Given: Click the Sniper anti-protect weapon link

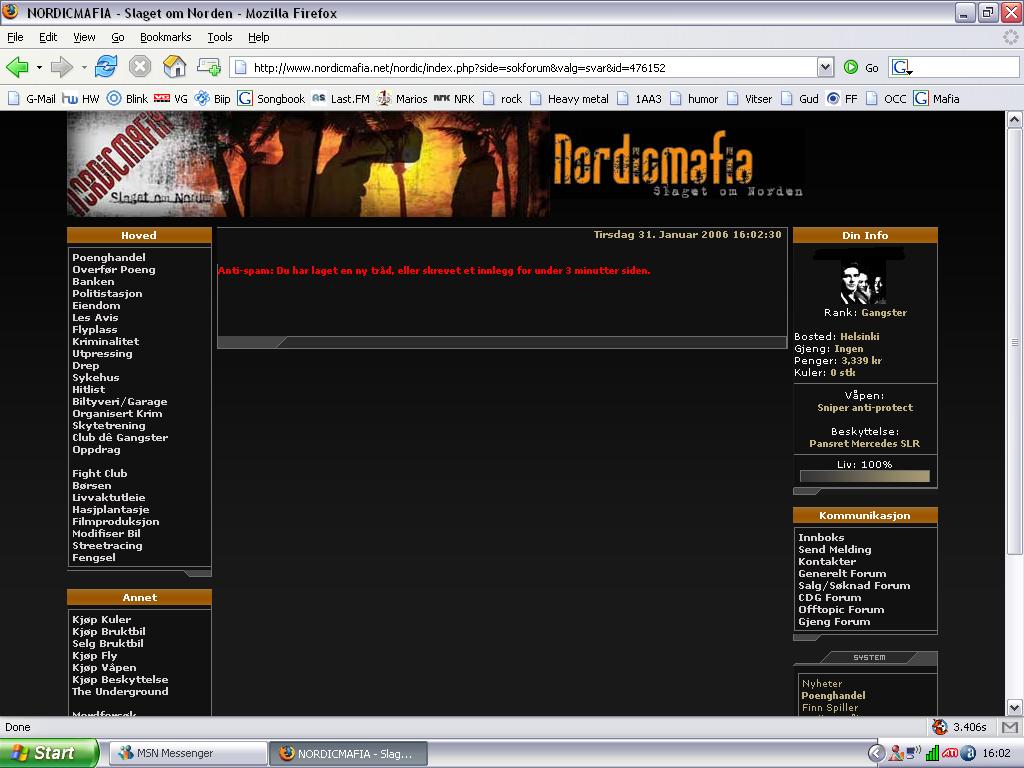Looking at the screenshot, I should 865,408.
